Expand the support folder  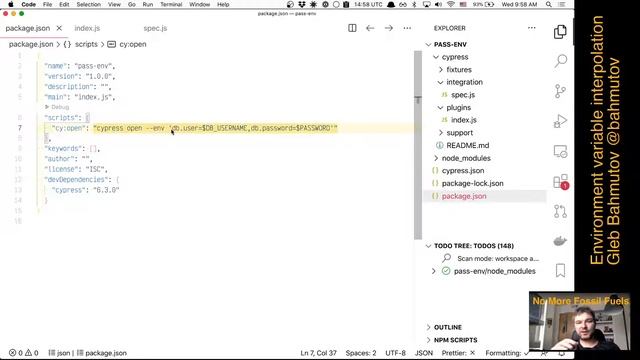point(440,133)
